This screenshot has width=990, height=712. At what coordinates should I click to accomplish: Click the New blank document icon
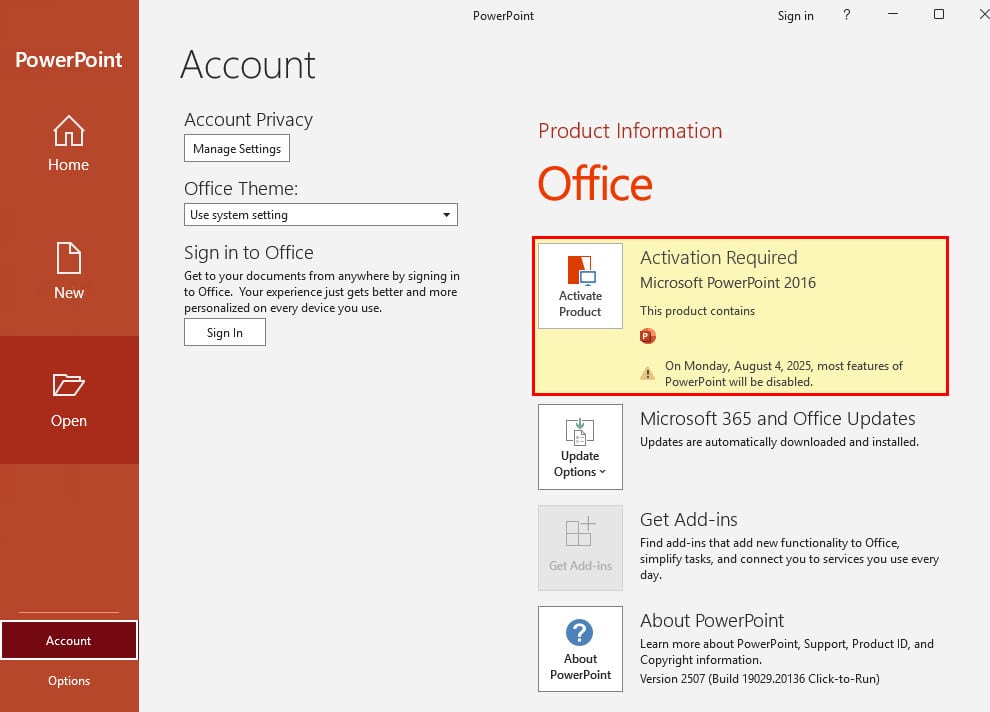[68, 258]
